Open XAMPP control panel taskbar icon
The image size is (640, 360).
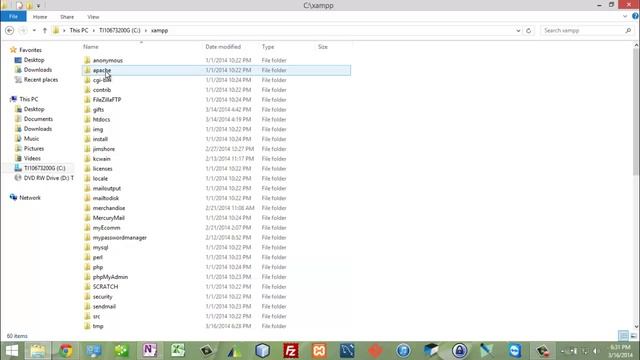click(x=319, y=351)
